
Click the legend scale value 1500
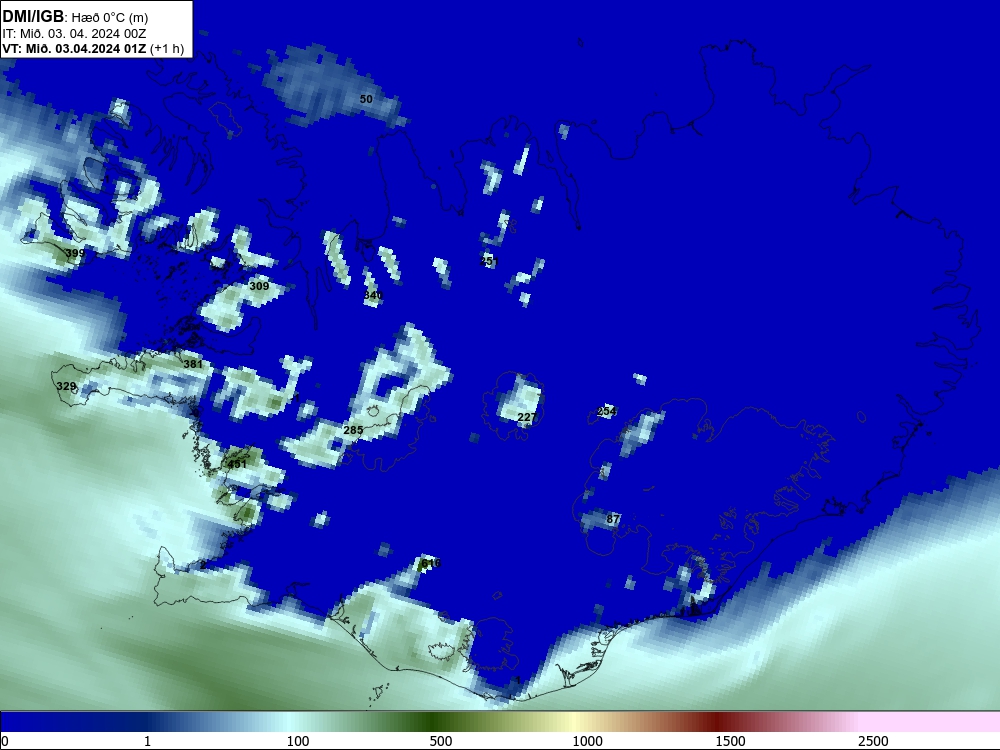(x=730, y=741)
